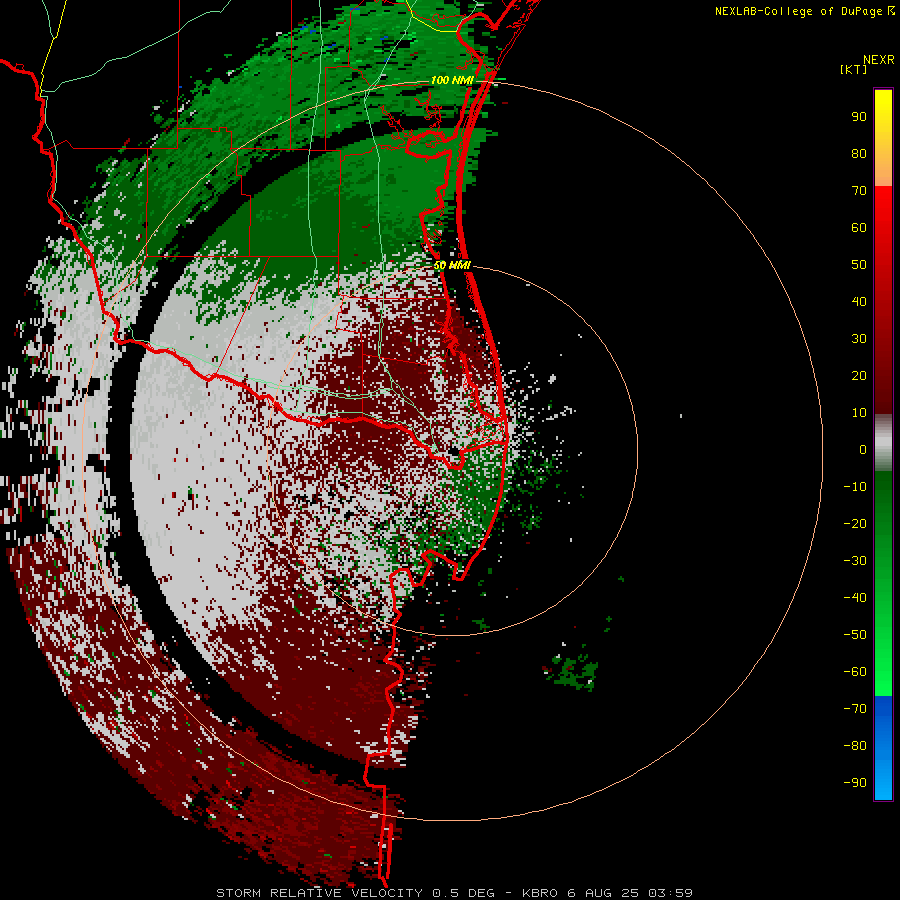Click the -10 value on the velocity scale
This screenshot has width=900, height=900.
click(x=855, y=487)
